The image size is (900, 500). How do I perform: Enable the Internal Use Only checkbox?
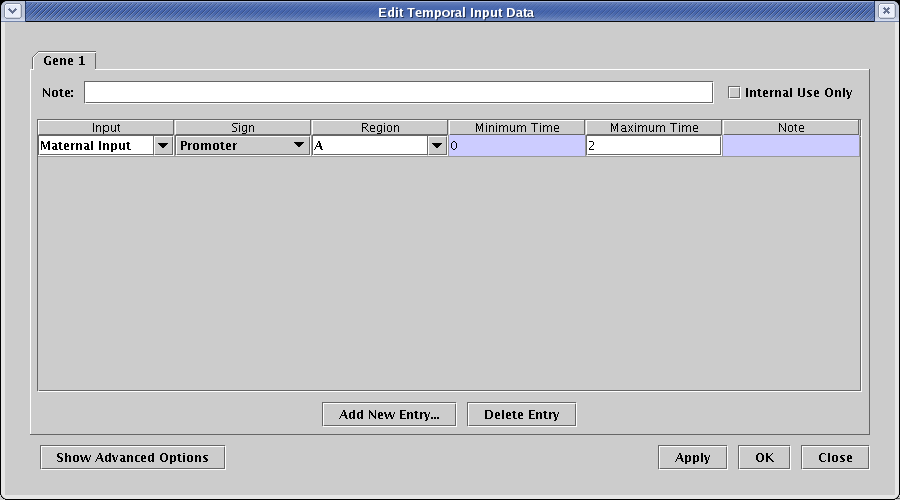coord(735,93)
